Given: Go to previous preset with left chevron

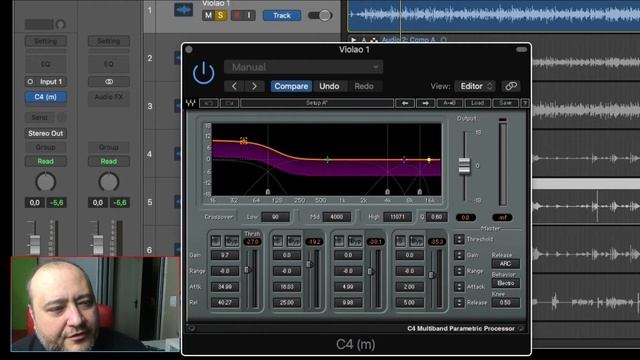Looking at the screenshot, I should pos(234,86).
